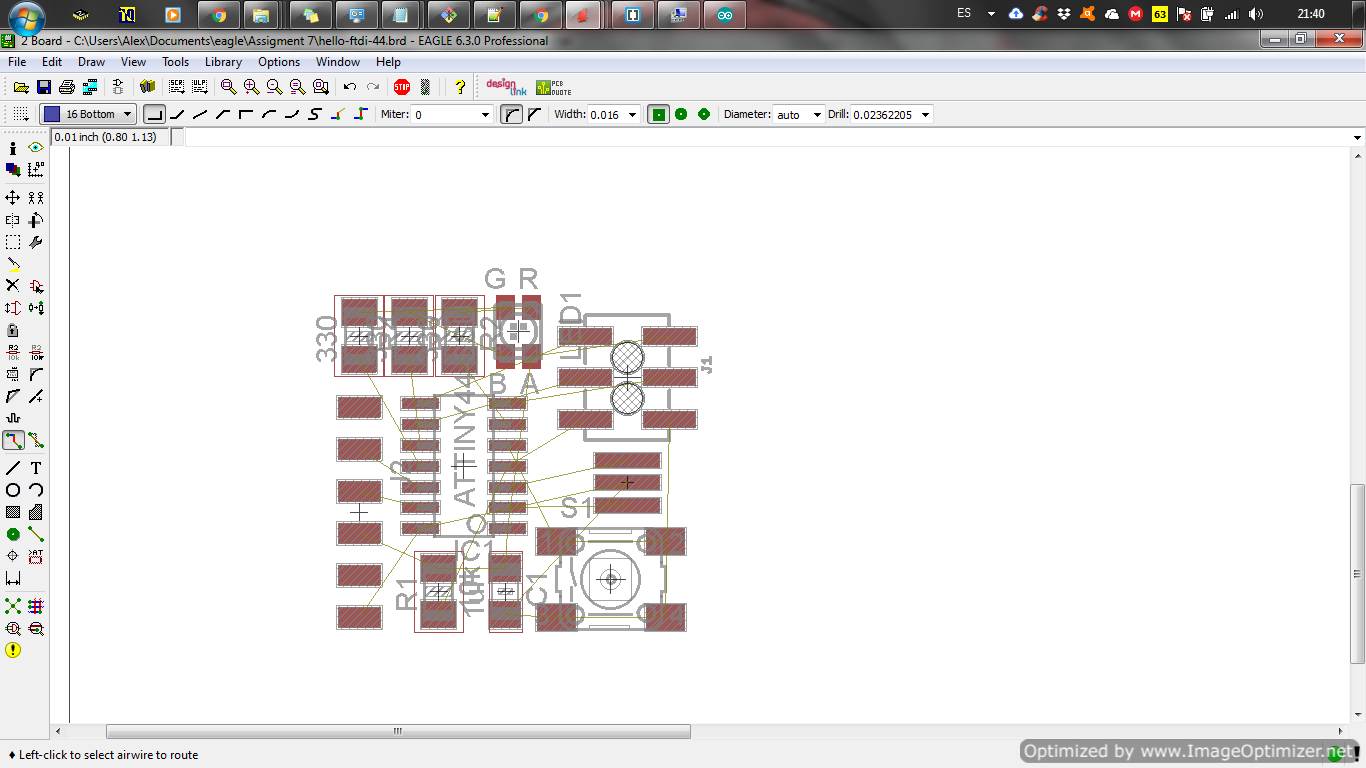This screenshot has height=768, width=1366.
Task: Select the Via tool
Action: (13, 534)
